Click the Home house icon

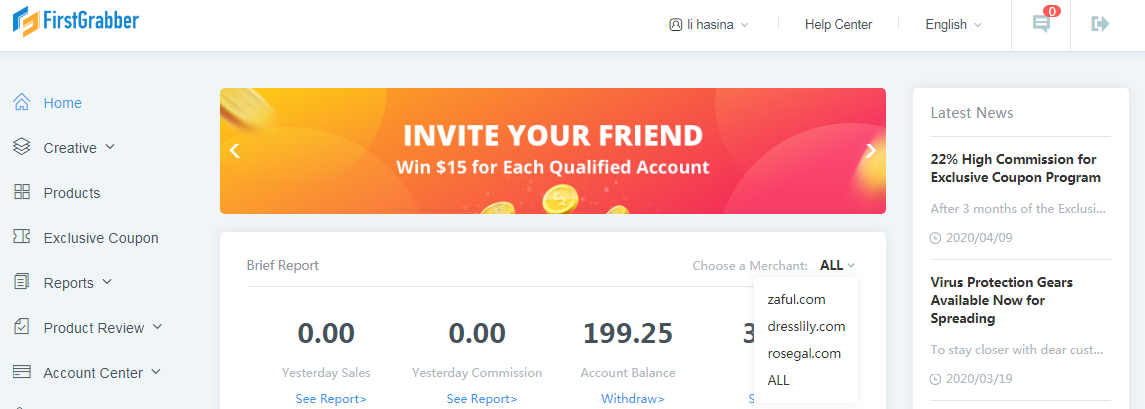pos(22,103)
